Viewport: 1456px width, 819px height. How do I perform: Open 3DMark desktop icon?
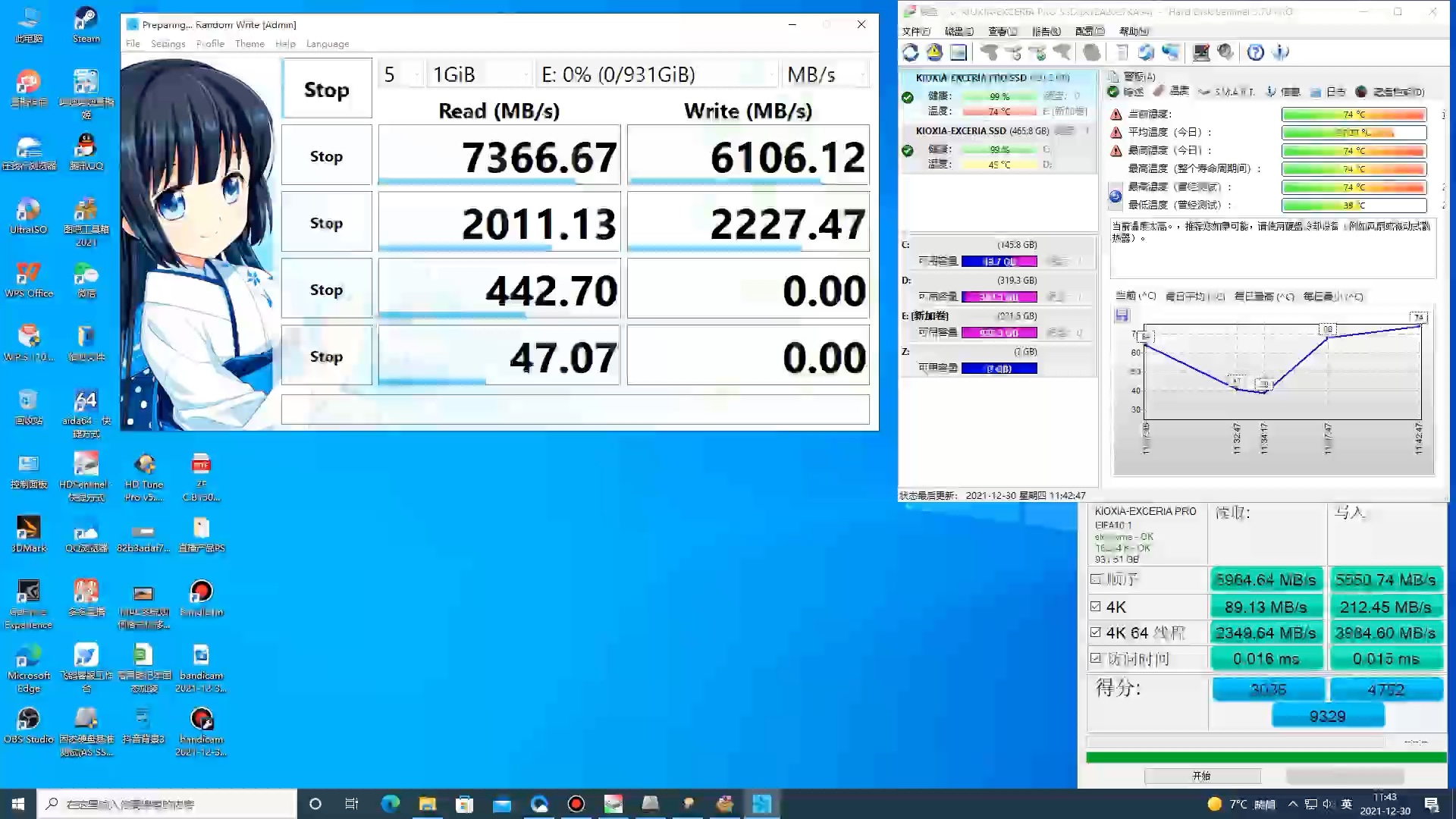click(28, 535)
